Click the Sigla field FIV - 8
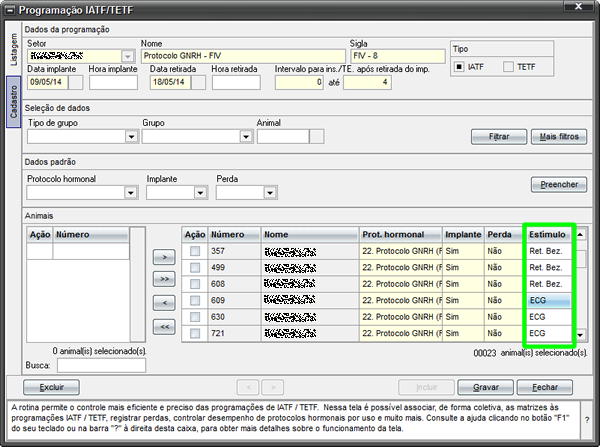This screenshot has width=600, height=447. [x=398, y=56]
